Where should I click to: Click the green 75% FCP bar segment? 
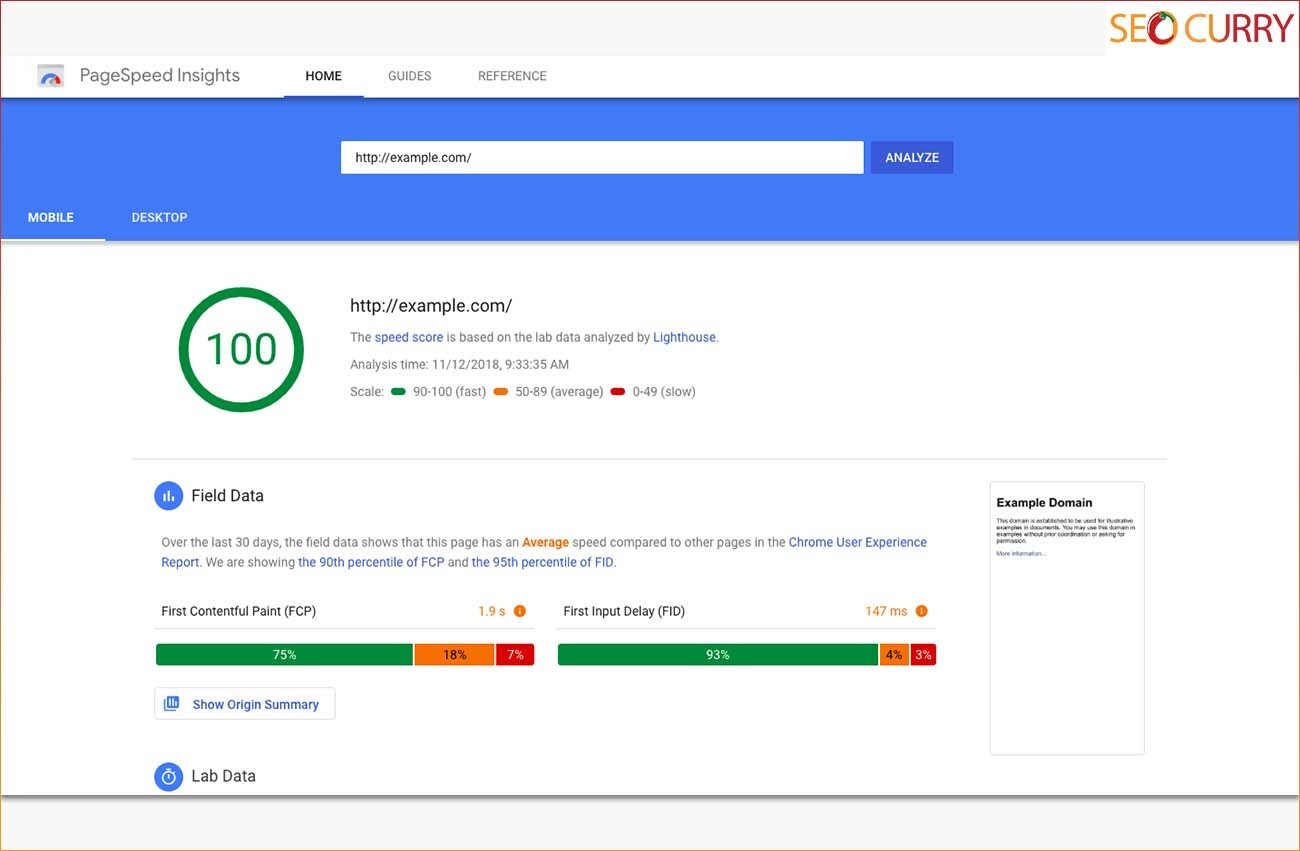click(284, 655)
